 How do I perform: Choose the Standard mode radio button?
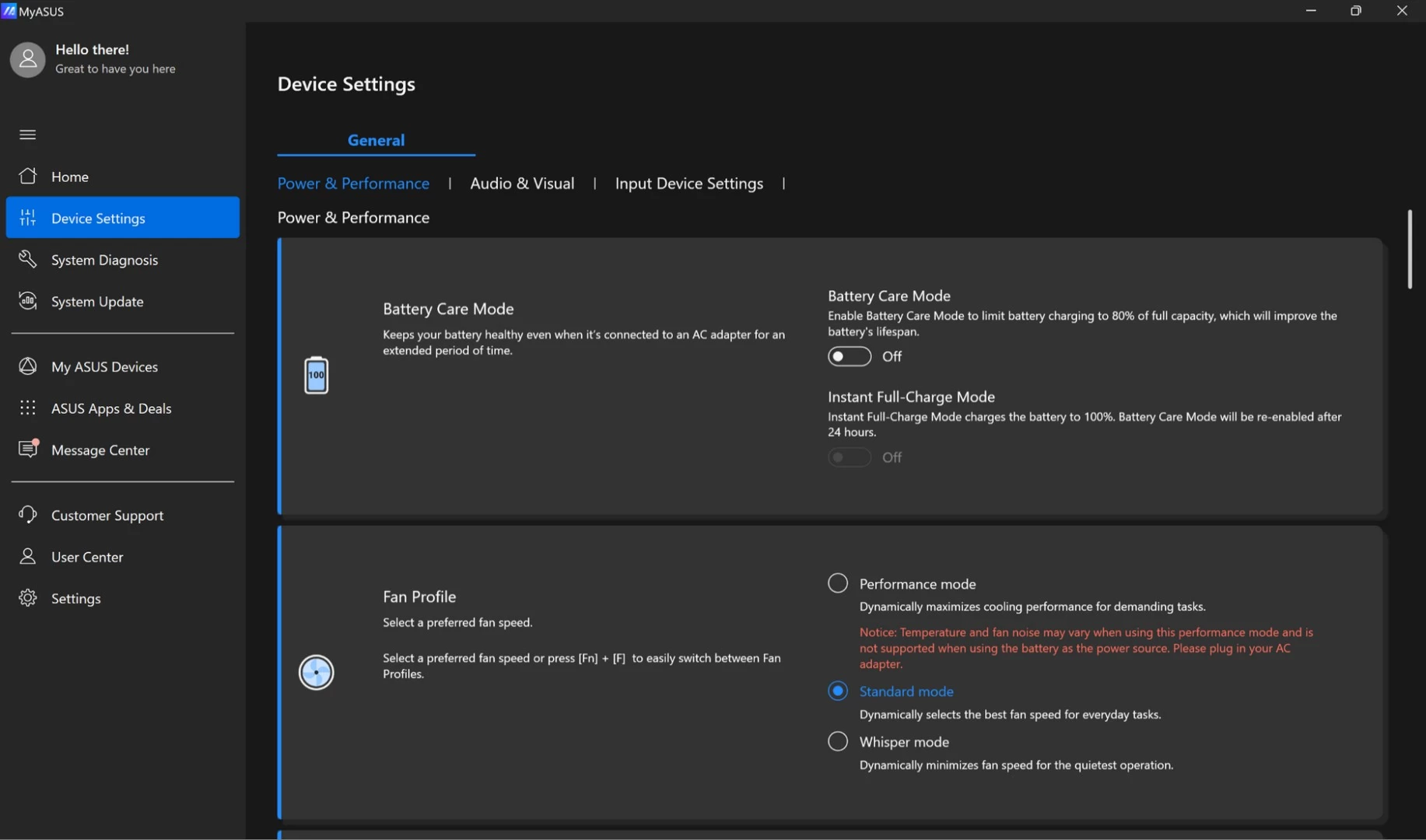pyautogui.click(x=838, y=691)
